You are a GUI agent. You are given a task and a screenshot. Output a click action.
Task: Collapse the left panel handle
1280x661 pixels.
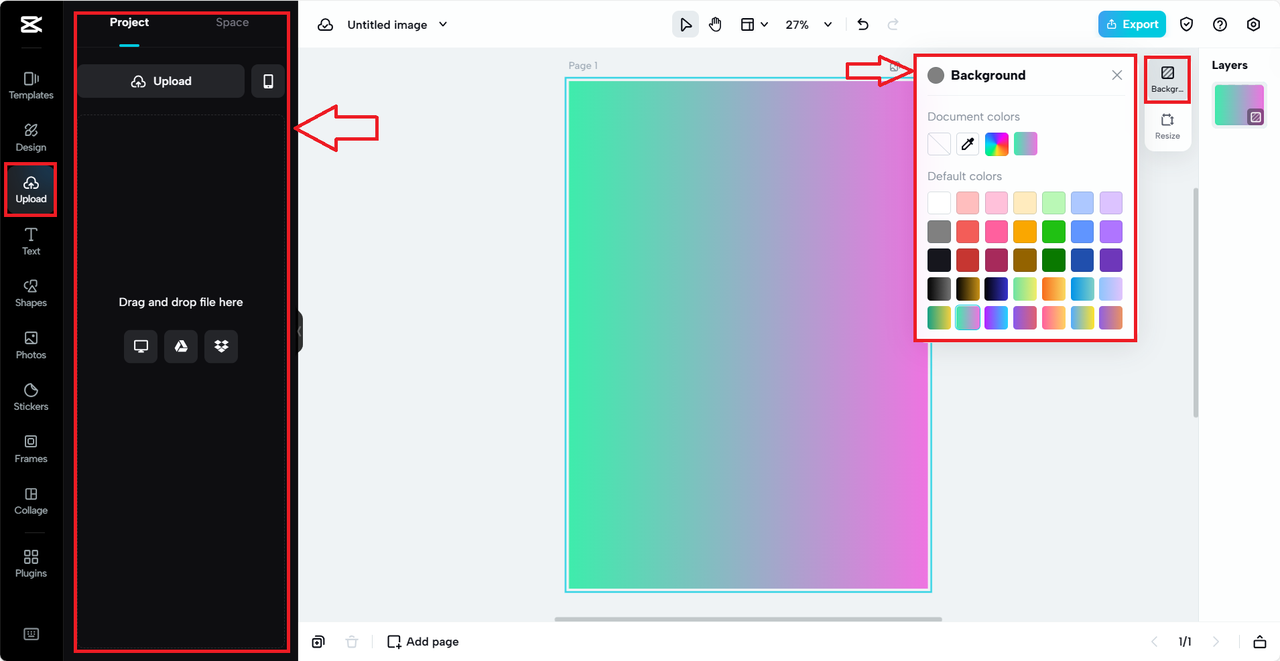tap(299, 332)
